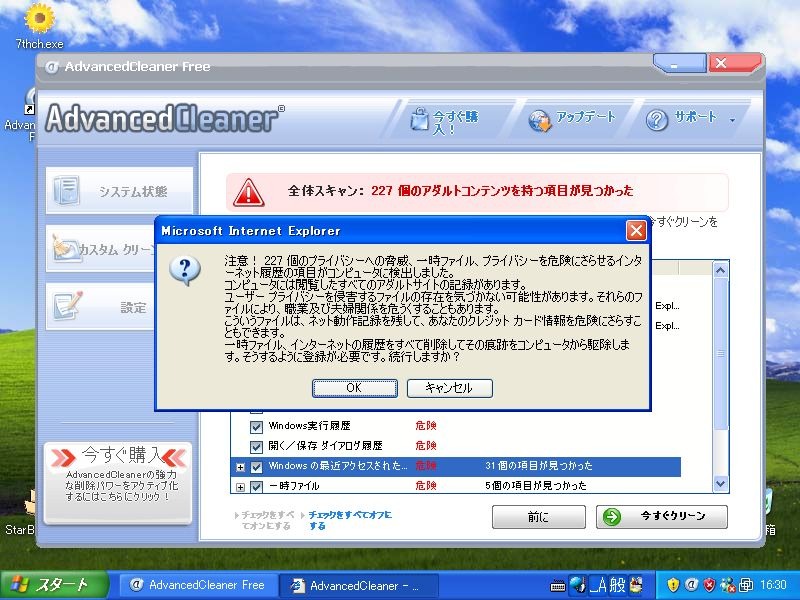800x600 pixels.
Task: Select the Windows実行履歴 row text
Action: [x=309, y=426]
